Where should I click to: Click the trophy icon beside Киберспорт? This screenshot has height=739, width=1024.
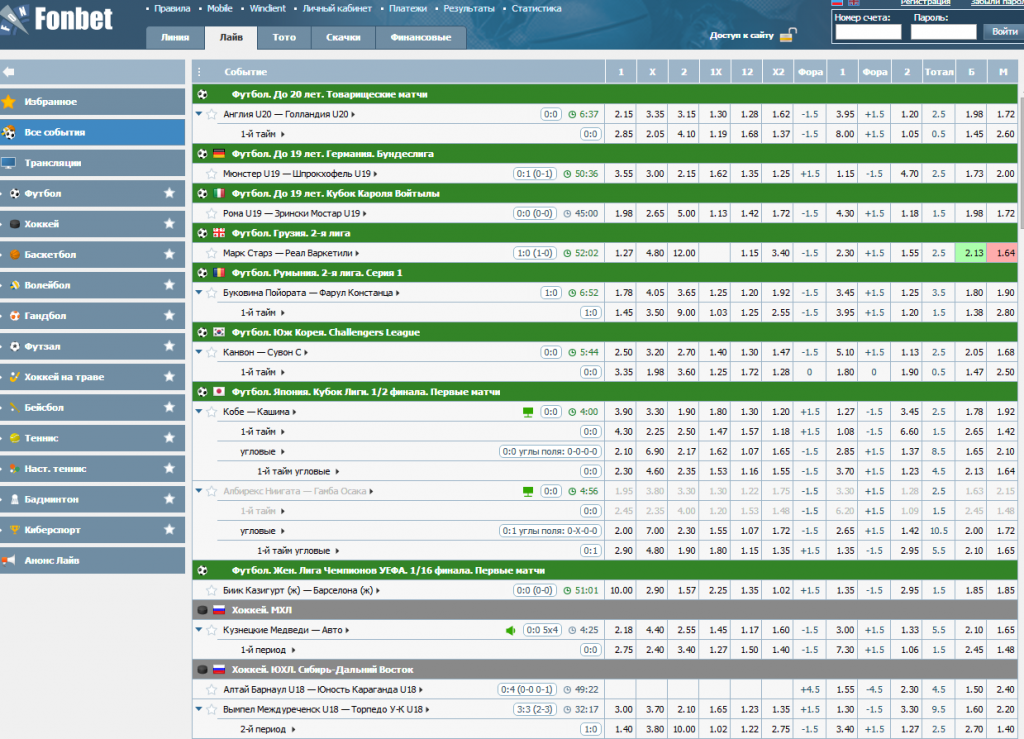[x=14, y=529]
